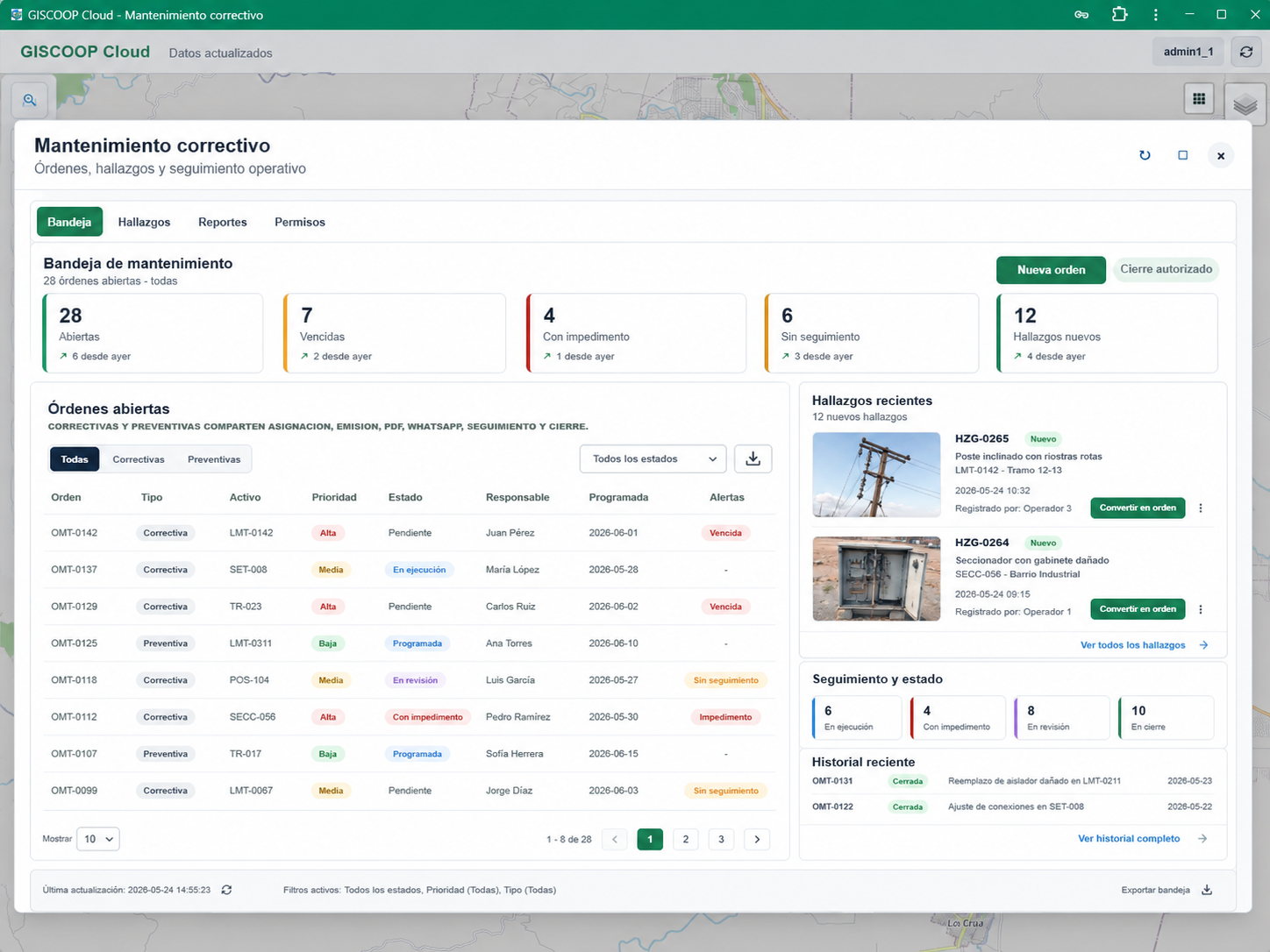Close the Mantenimiento correctivo panel
This screenshot has width=1270, height=952.
click(x=1221, y=156)
